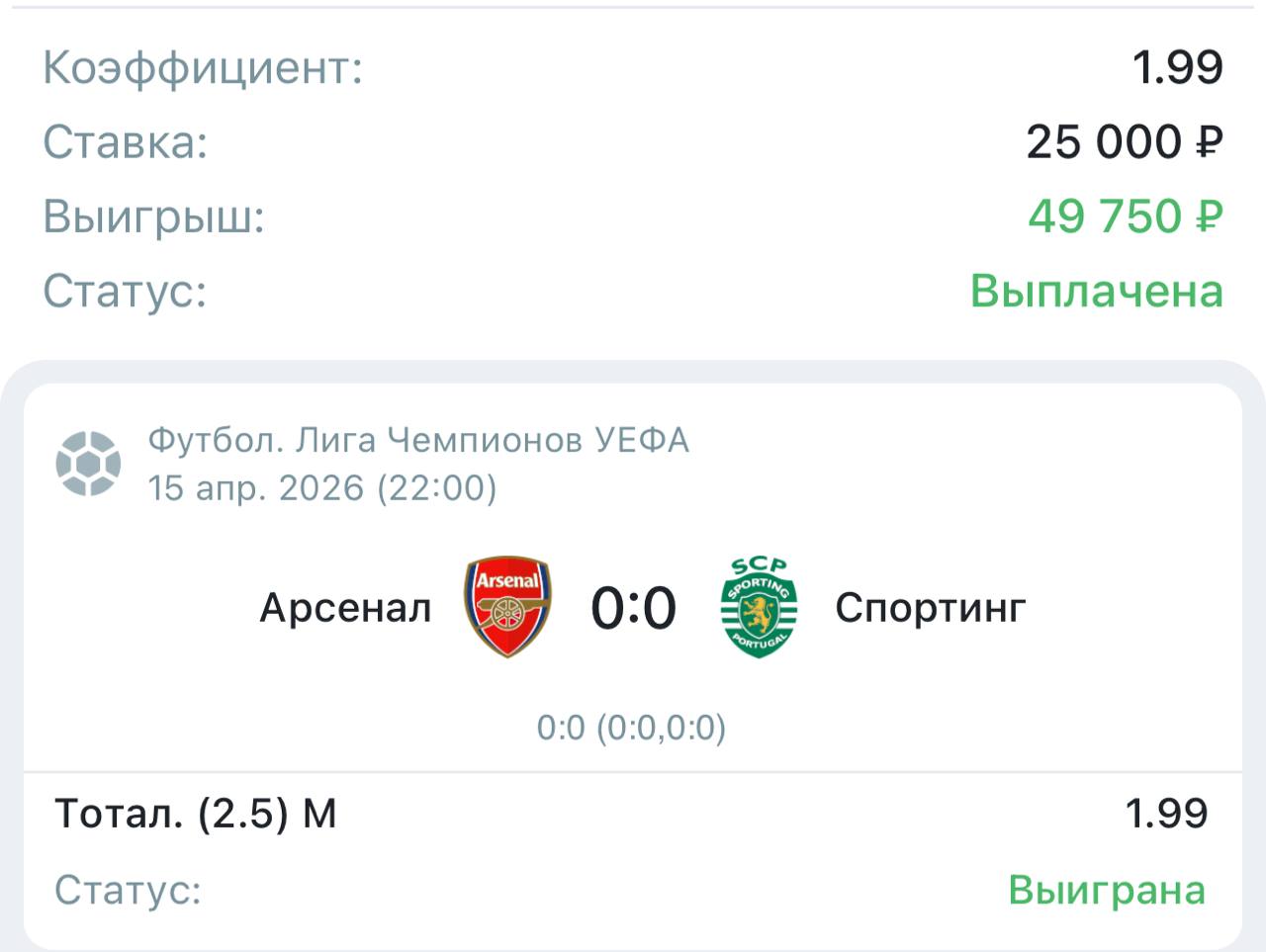Click the Статус label beside Выплачена

tap(126, 291)
